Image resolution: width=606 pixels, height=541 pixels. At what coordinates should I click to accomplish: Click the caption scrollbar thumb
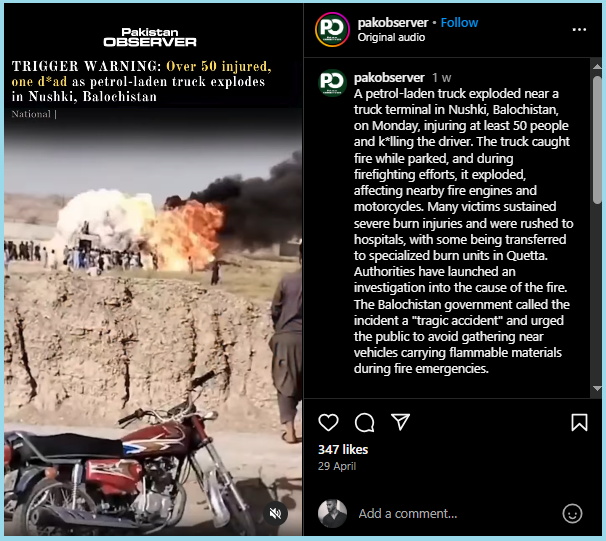[x=597, y=139]
